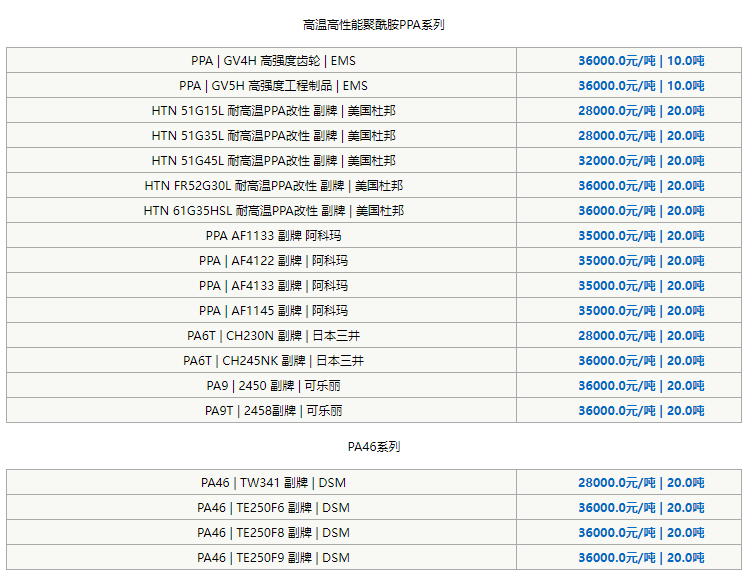Click the PPA GV4H 高强度齿轮 EMS row

click(374, 60)
